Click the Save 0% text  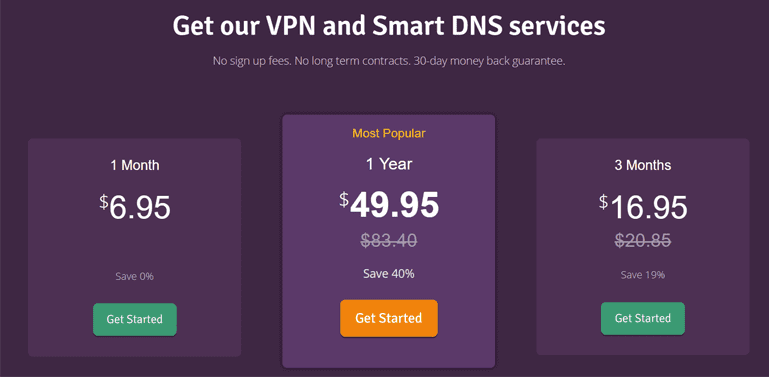point(135,276)
